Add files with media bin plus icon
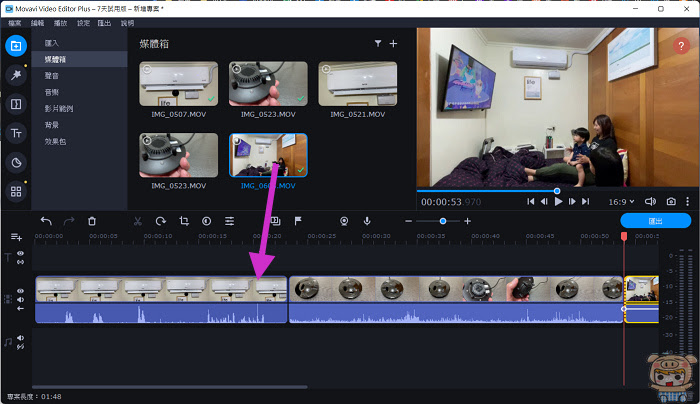Viewport: 700px width, 404px height. [x=393, y=43]
